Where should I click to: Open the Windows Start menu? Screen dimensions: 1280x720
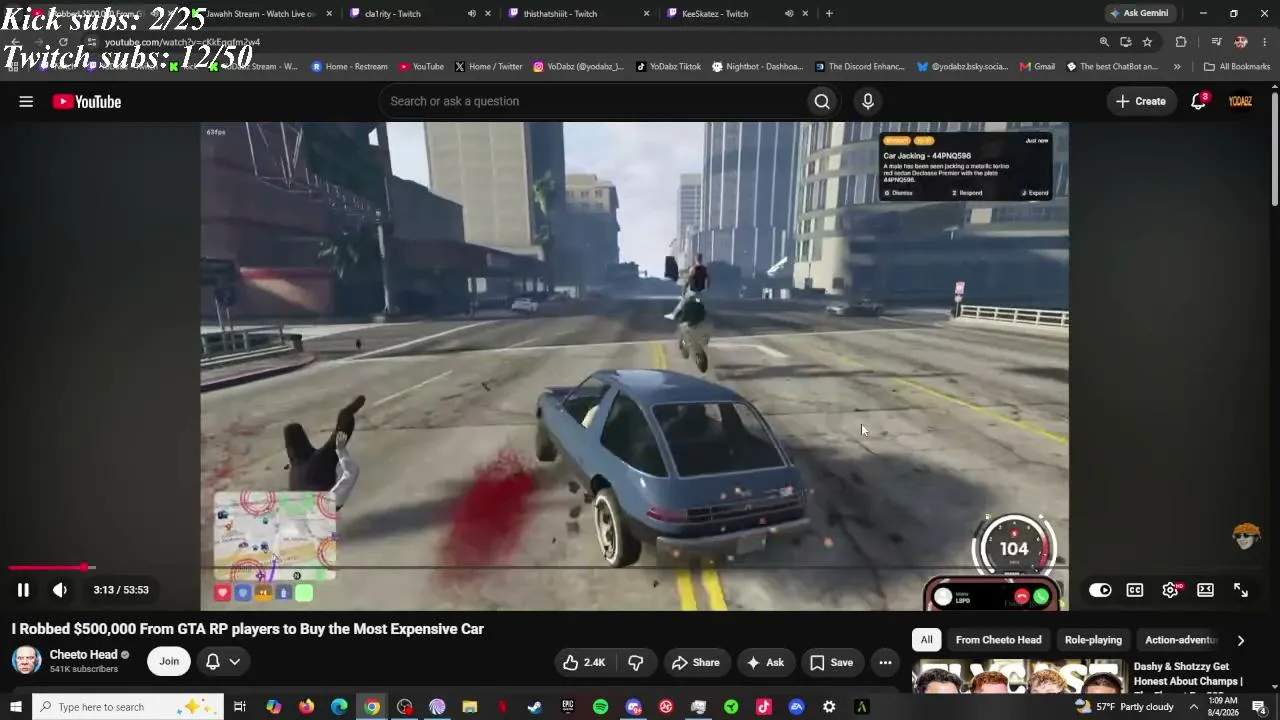[15, 707]
